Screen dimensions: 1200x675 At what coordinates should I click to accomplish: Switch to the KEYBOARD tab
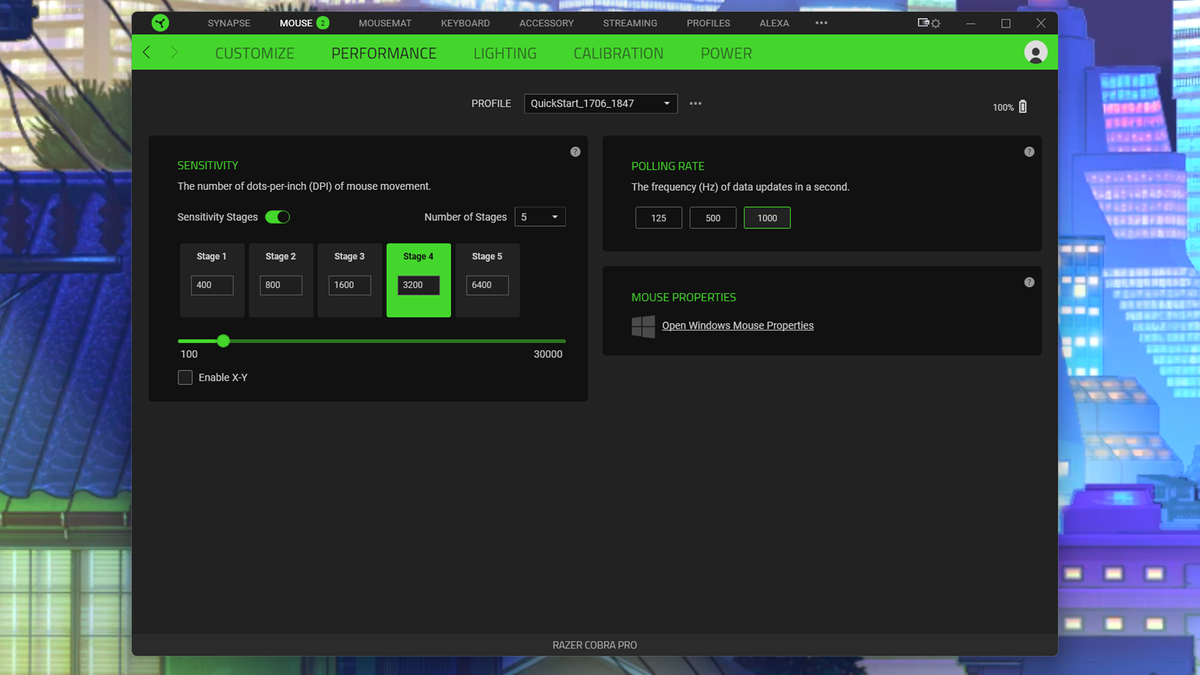point(465,23)
